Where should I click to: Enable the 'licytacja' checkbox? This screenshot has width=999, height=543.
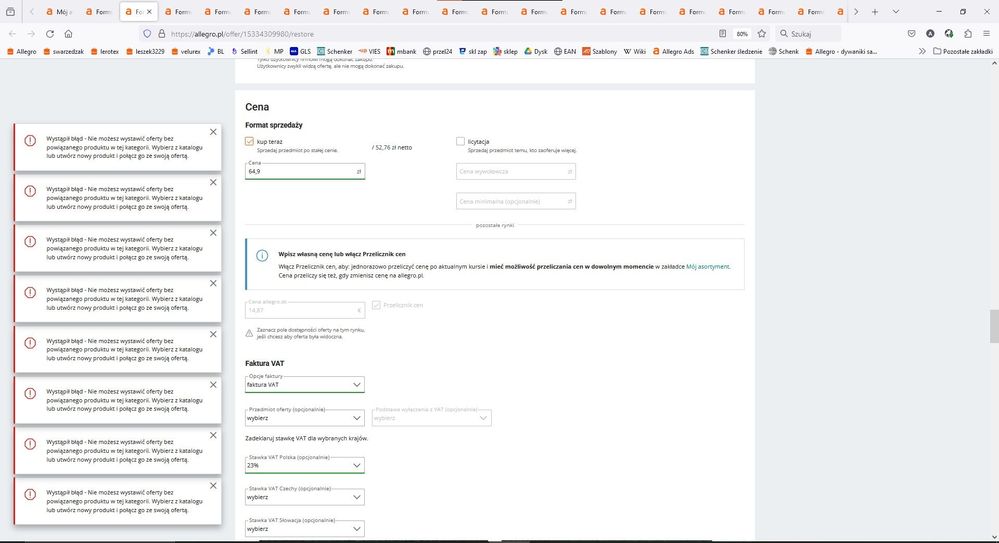[460, 142]
